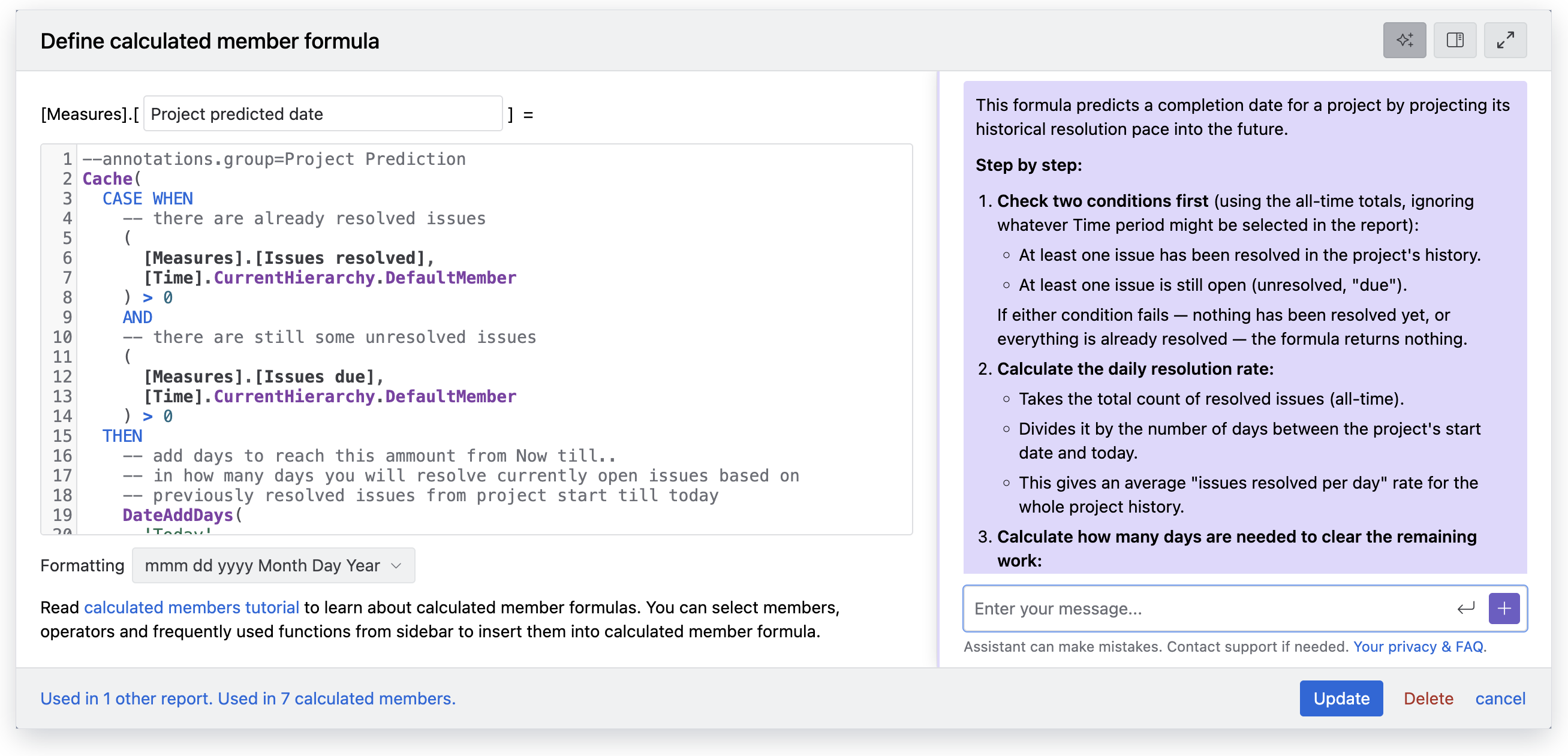Click the cancel link
This screenshot has width=1568, height=756.
(x=1500, y=699)
